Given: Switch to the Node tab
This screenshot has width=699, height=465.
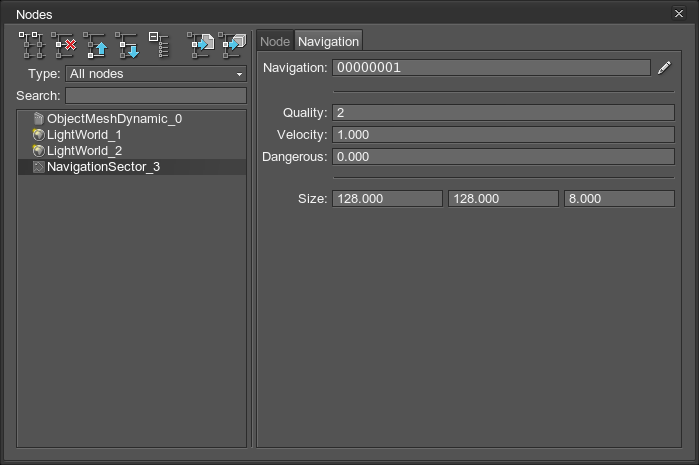Looking at the screenshot, I should (275, 41).
